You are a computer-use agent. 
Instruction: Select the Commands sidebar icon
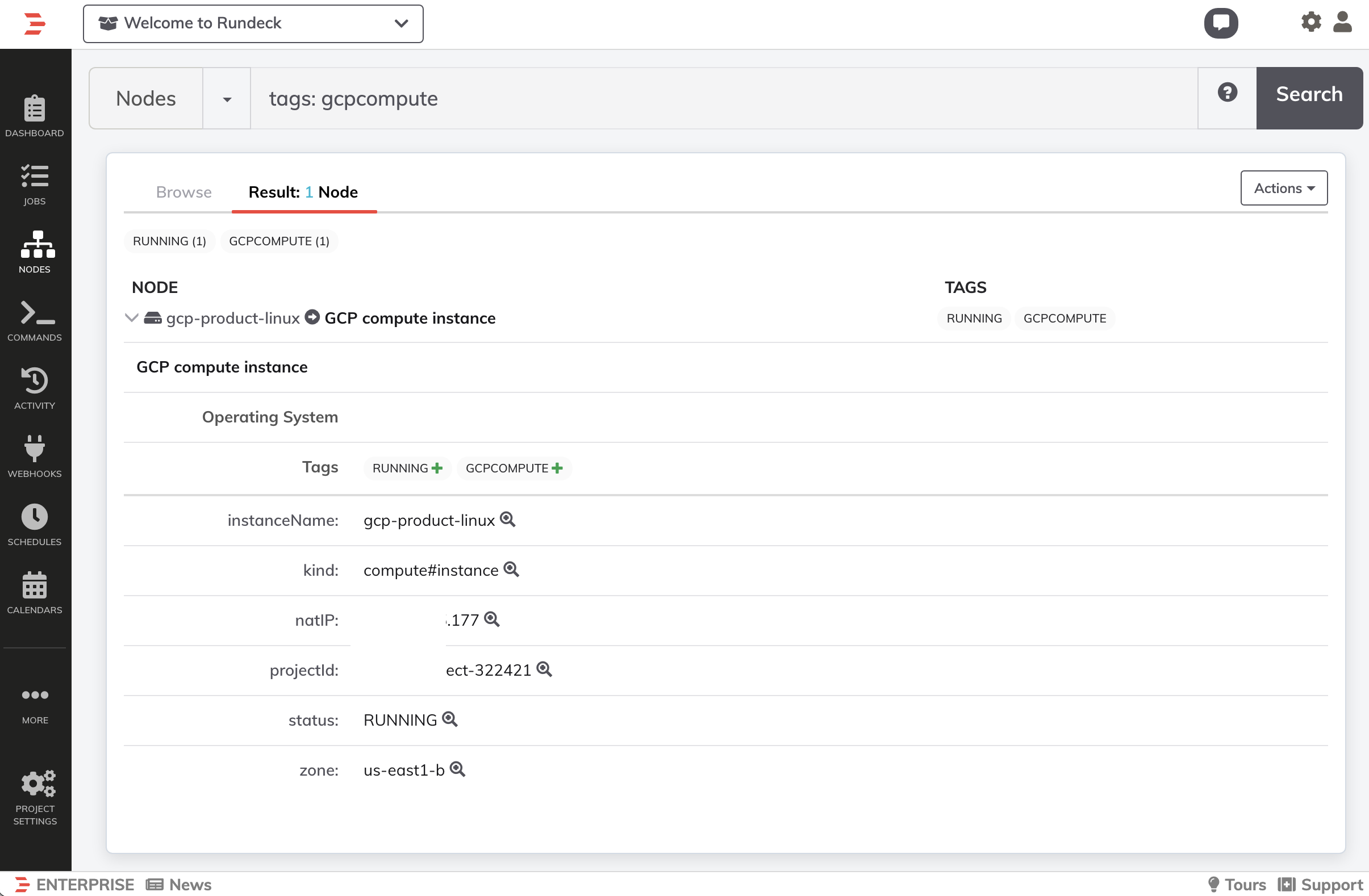point(35,319)
